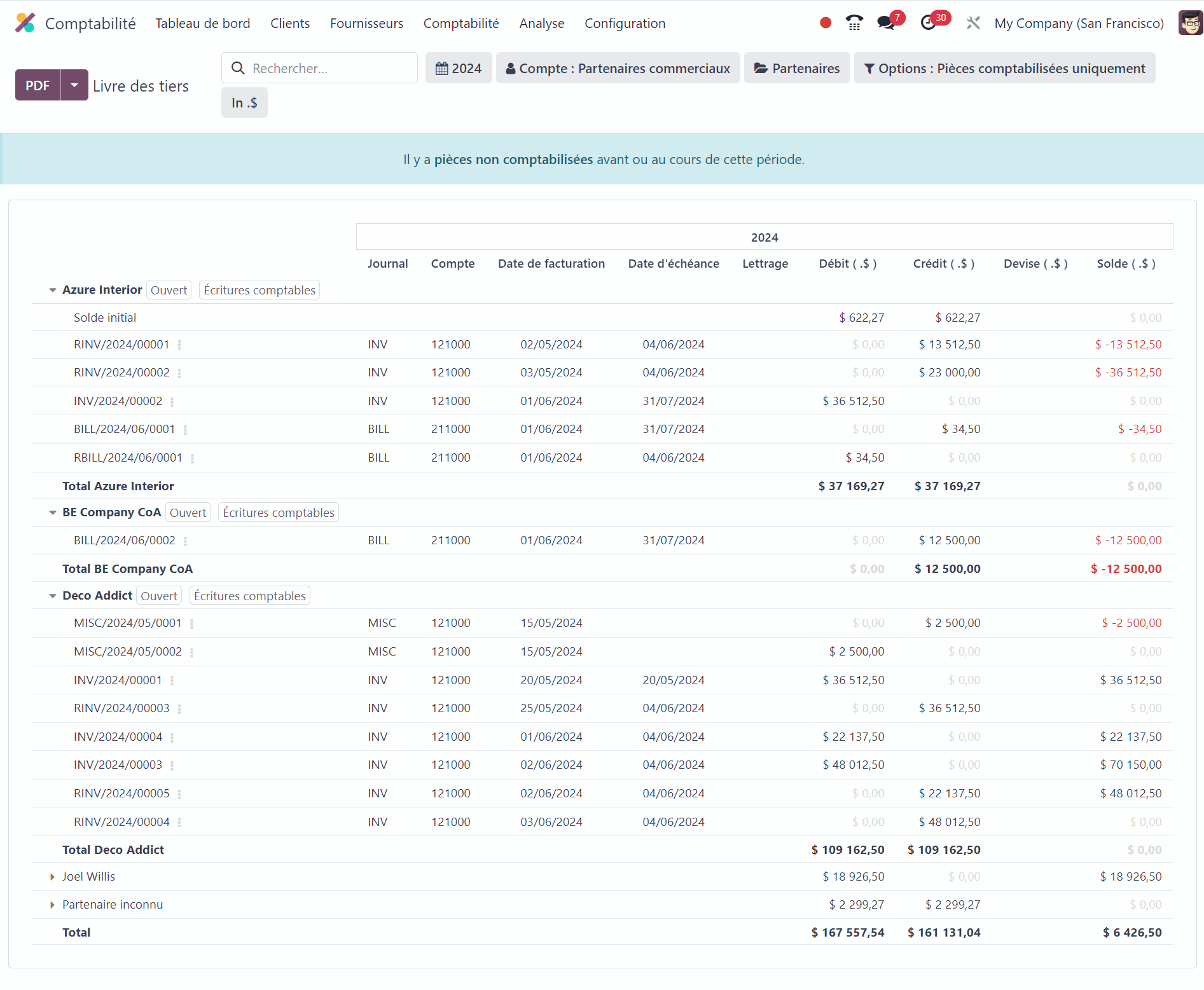Viewport: 1204px width, 990px height.
Task: Open the activities clock icon
Action: tap(929, 24)
